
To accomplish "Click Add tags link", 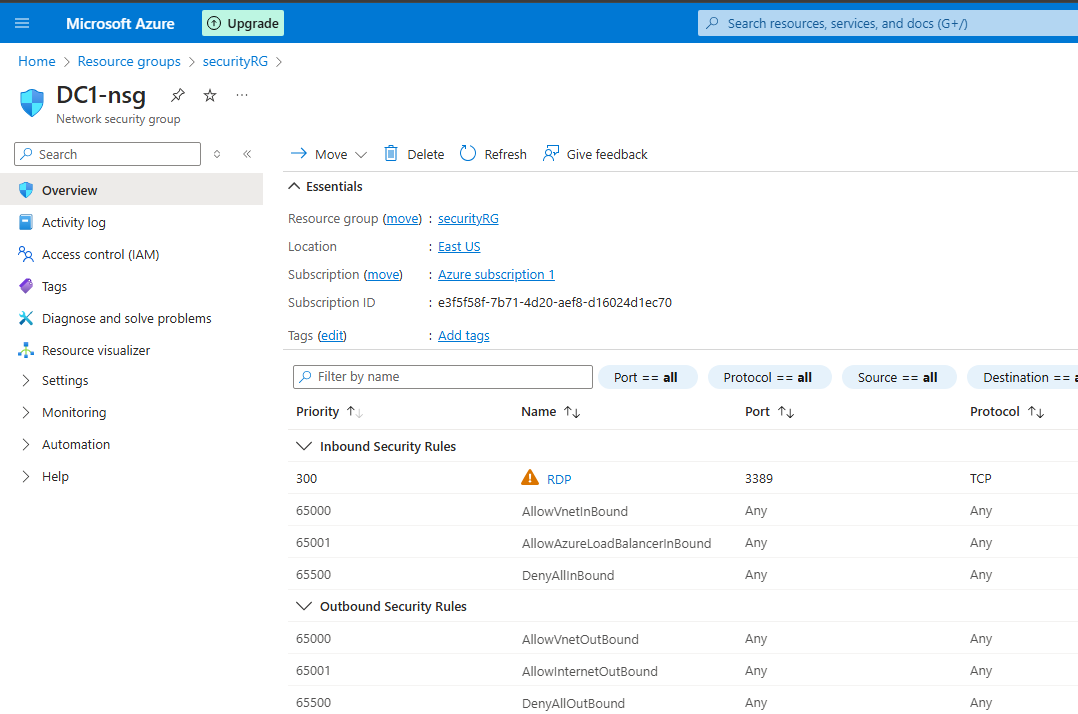I will (x=464, y=335).
